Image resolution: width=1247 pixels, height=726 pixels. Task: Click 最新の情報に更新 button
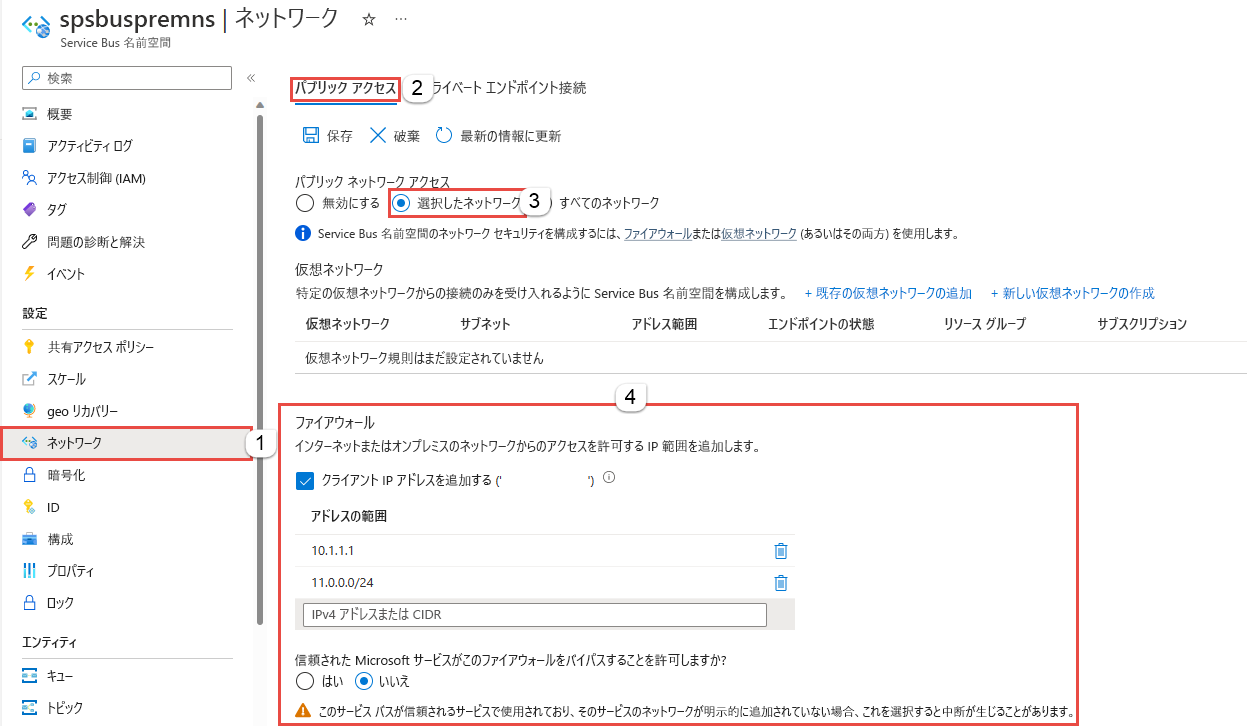click(499, 135)
